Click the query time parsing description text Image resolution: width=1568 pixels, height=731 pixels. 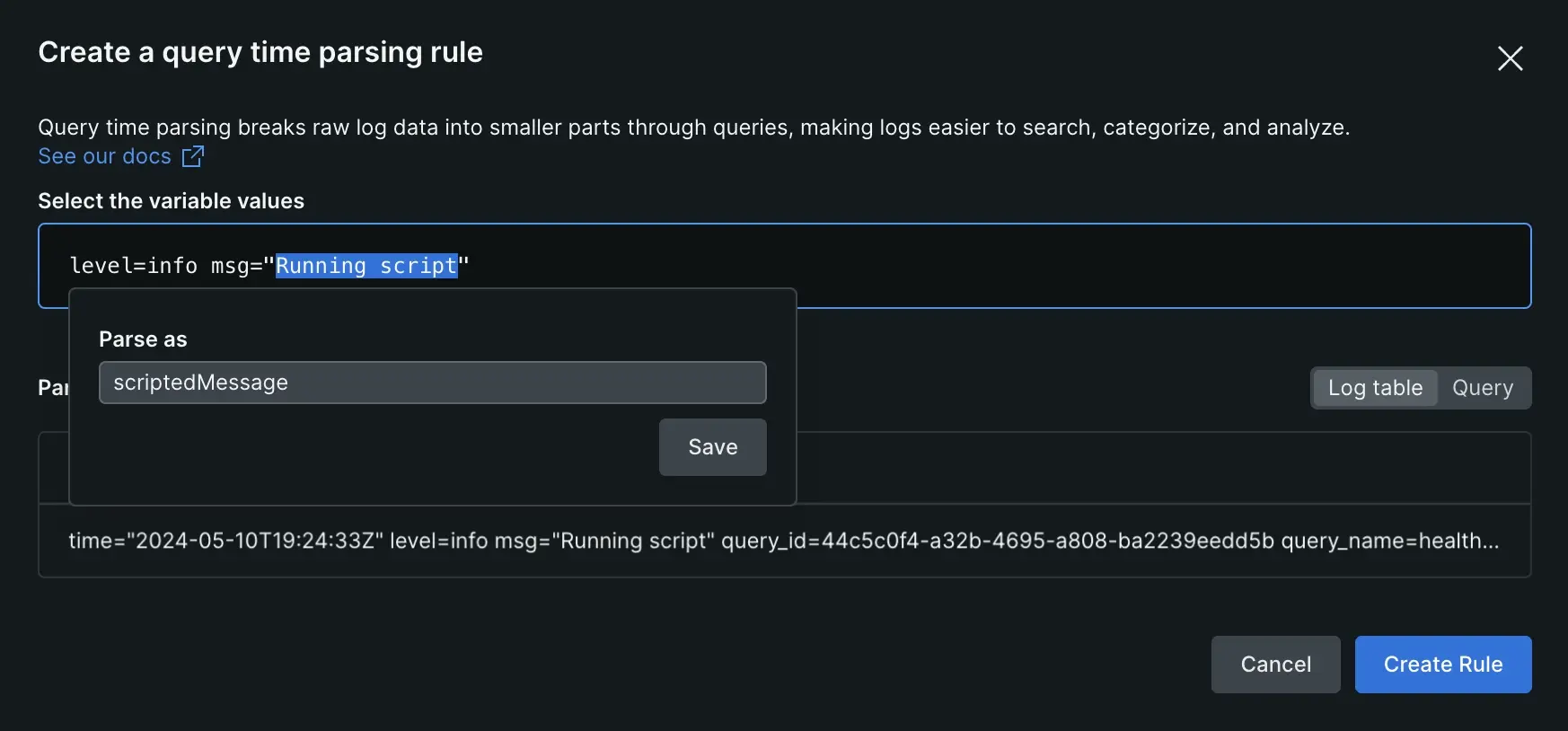click(693, 128)
